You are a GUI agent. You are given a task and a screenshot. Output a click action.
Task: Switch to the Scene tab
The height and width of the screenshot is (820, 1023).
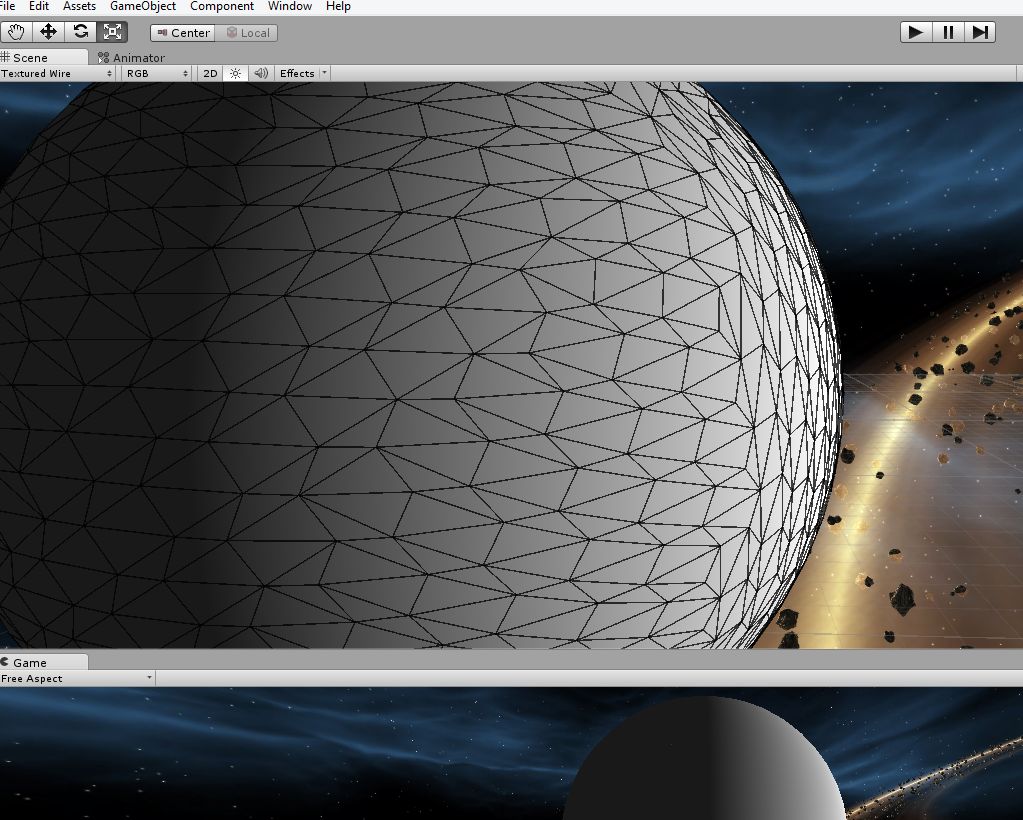(x=43, y=57)
